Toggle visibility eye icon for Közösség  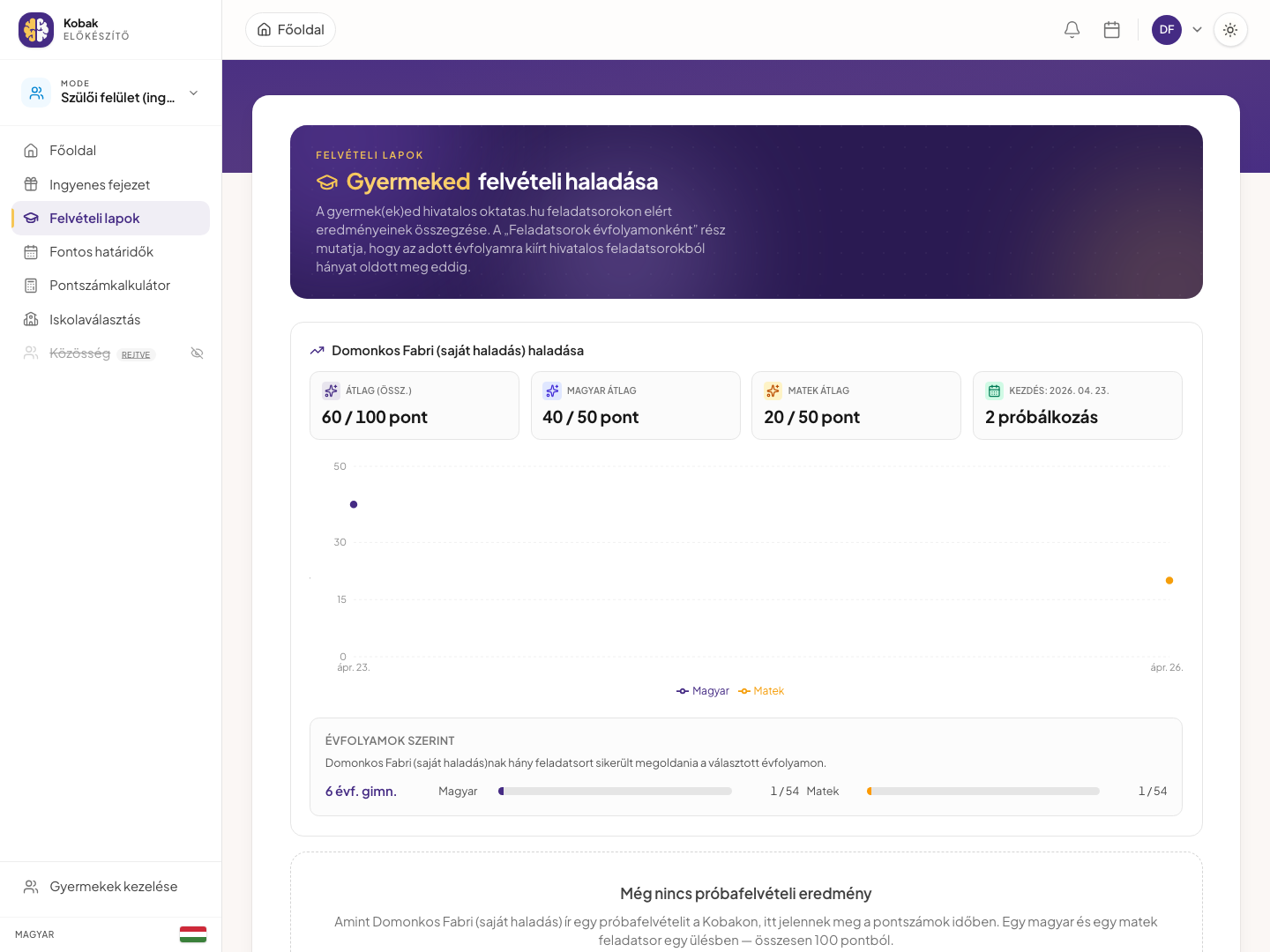(x=198, y=353)
